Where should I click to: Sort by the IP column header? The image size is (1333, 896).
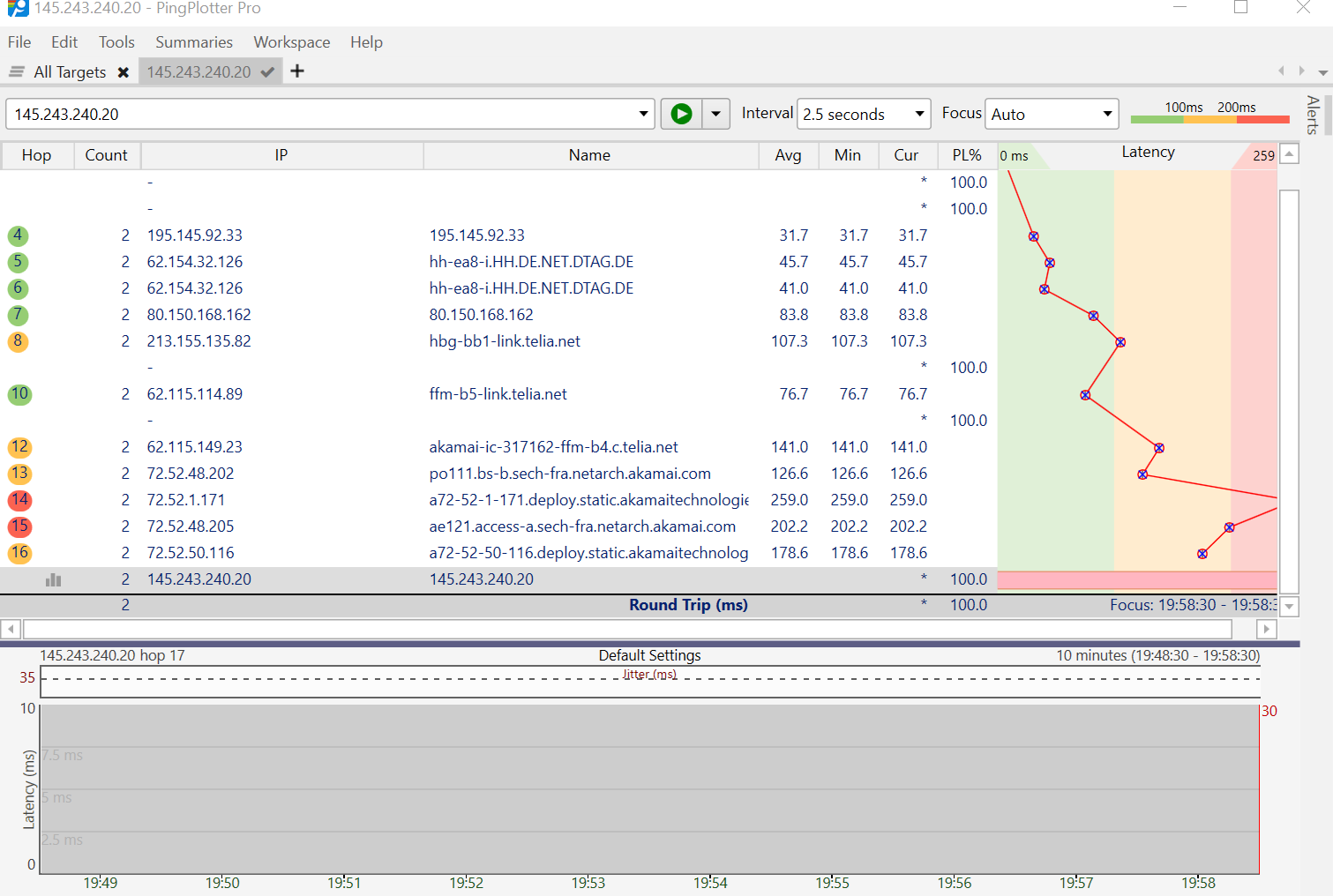coord(281,155)
